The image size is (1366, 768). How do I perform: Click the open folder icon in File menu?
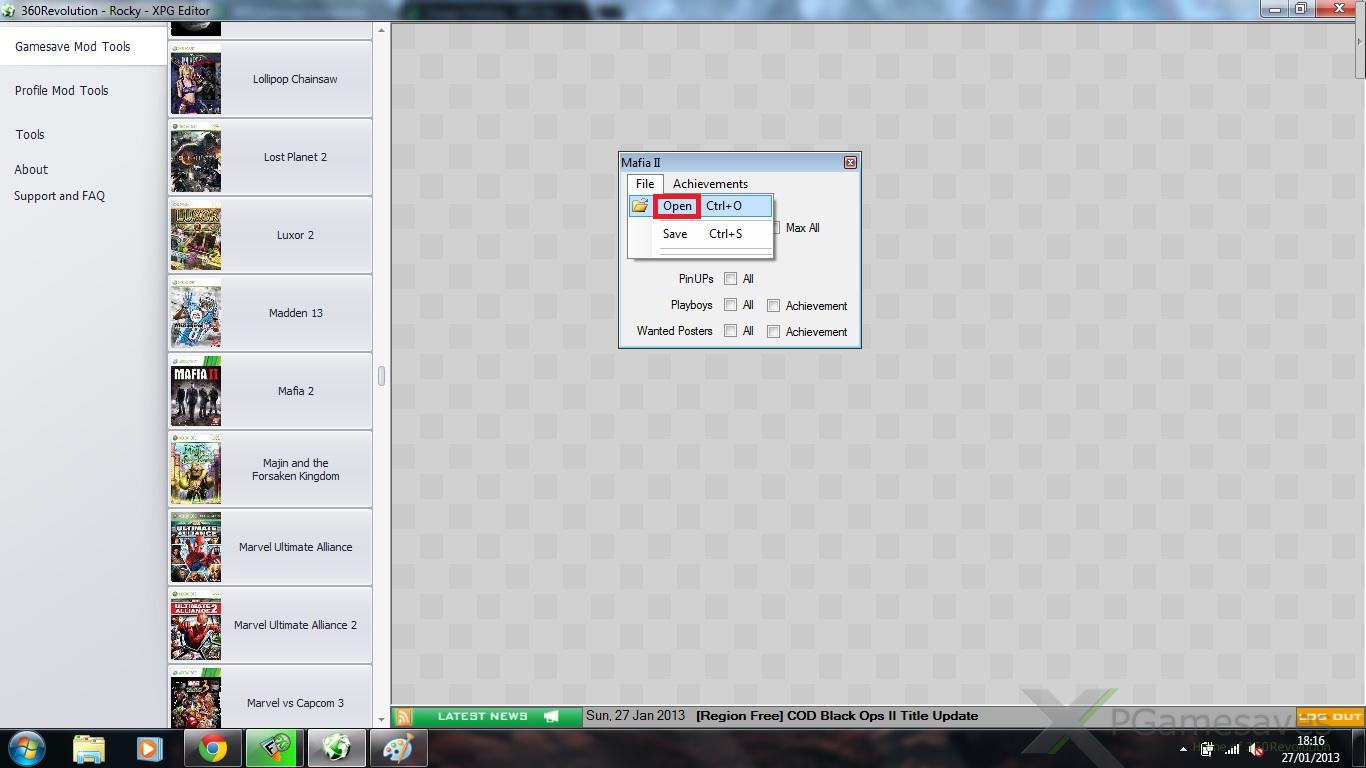click(639, 206)
